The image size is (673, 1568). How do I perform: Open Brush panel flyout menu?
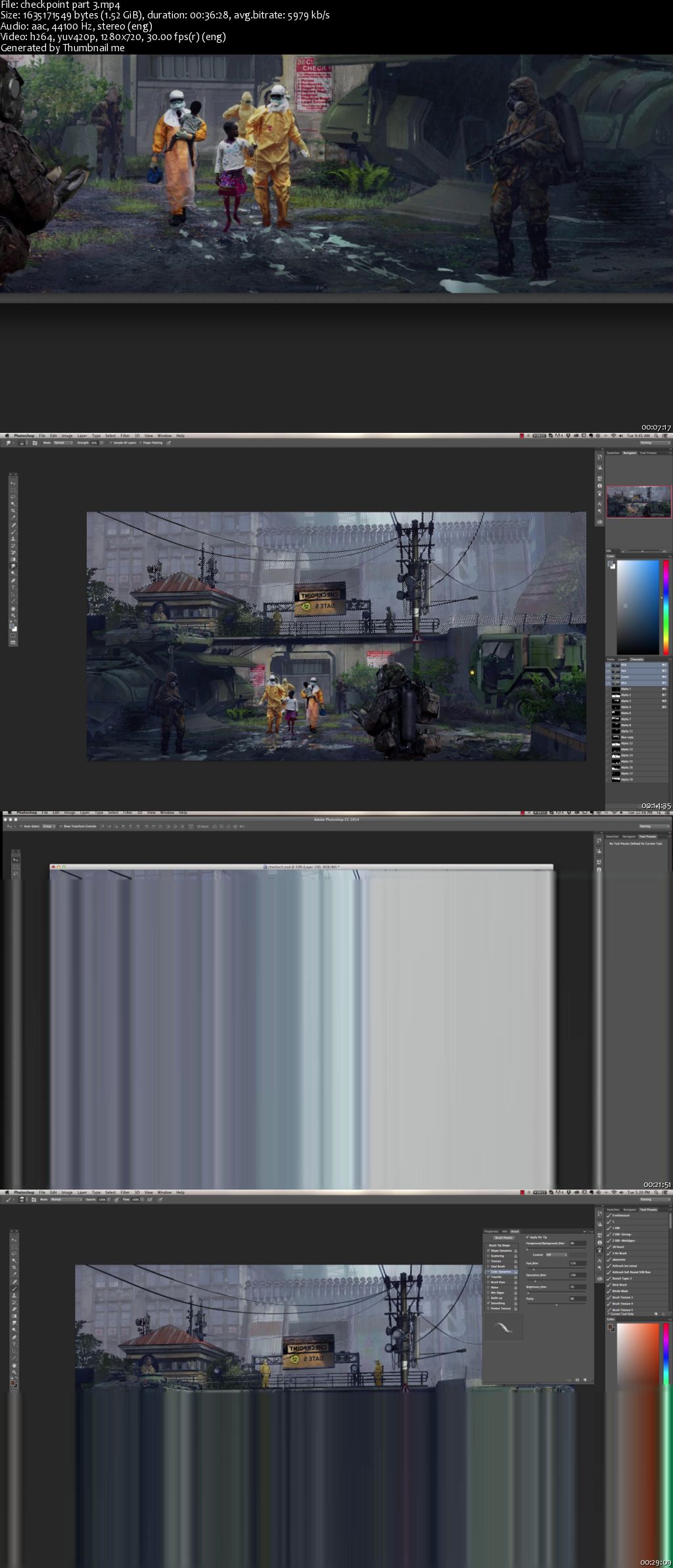click(x=591, y=1232)
